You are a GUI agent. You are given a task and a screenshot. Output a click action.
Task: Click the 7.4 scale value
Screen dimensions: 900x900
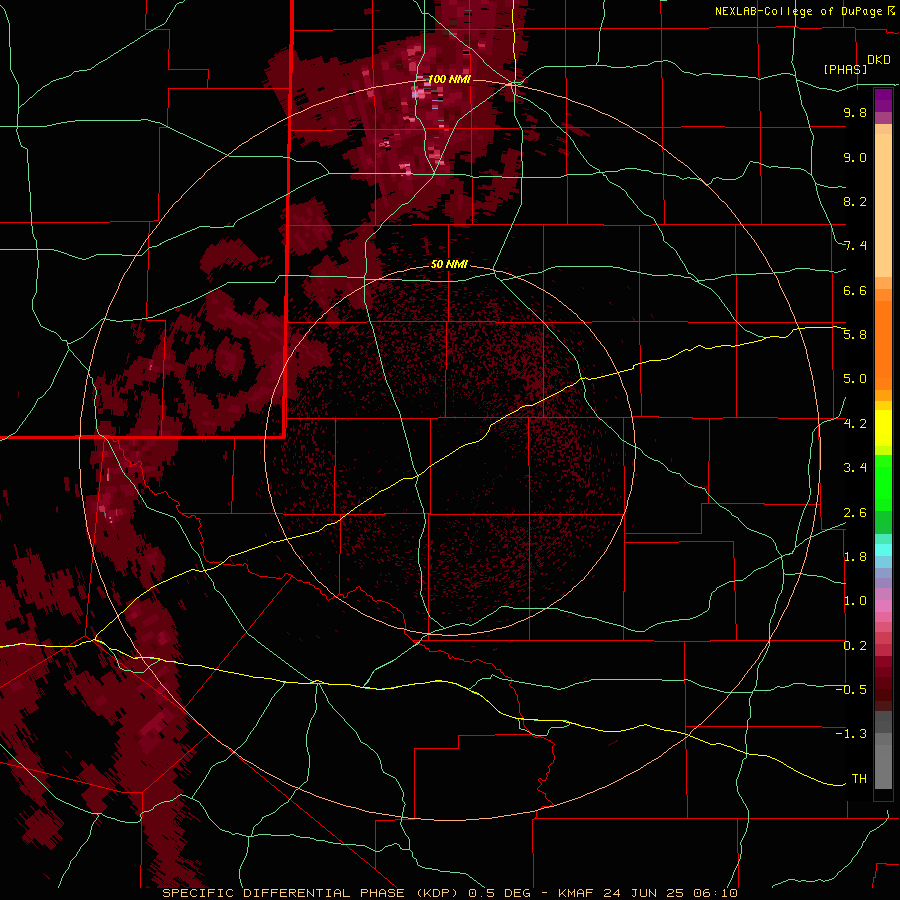(855, 246)
